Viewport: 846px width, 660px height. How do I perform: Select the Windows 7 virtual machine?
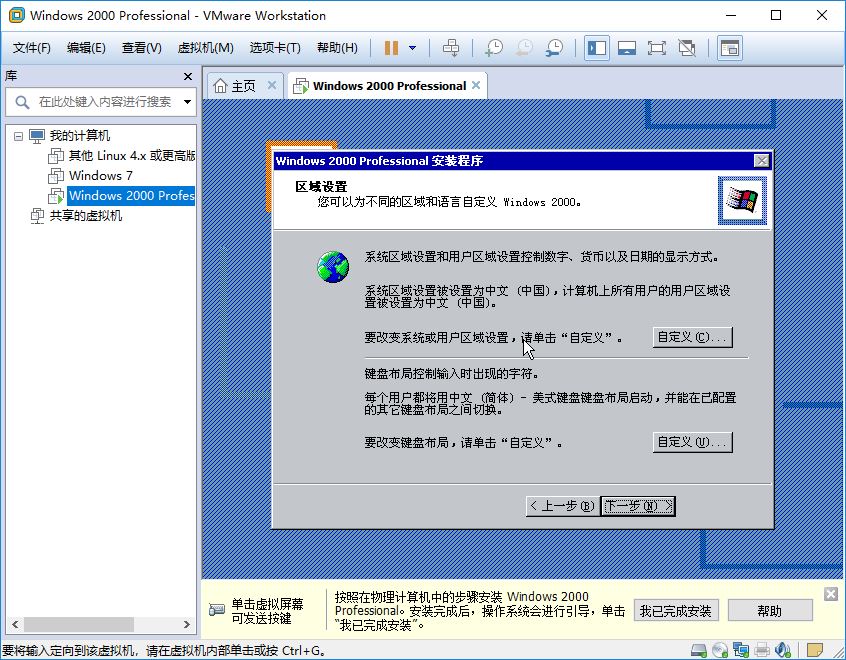(100, 176)
